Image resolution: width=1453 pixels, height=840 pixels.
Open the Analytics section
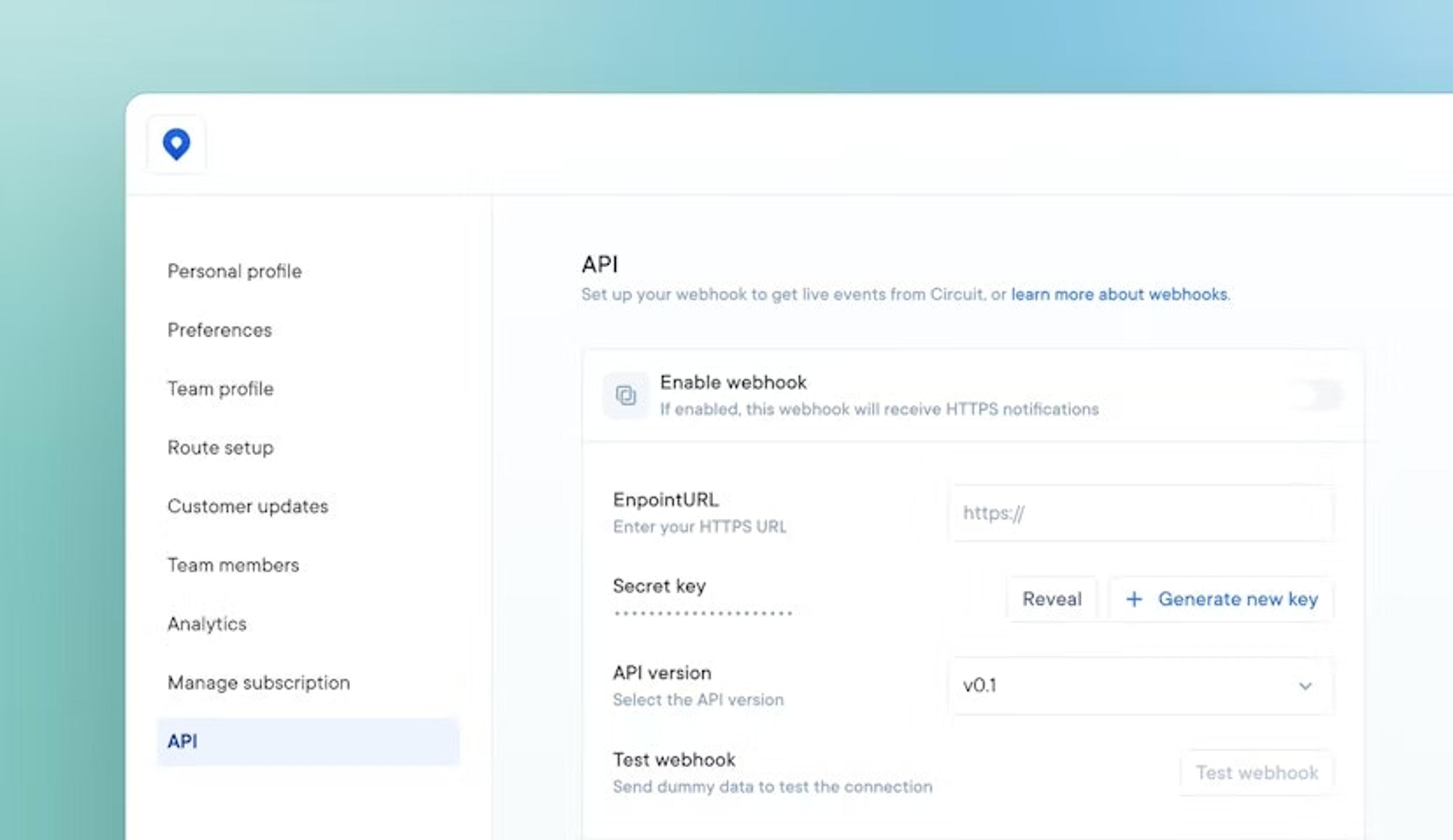point(207,624)
